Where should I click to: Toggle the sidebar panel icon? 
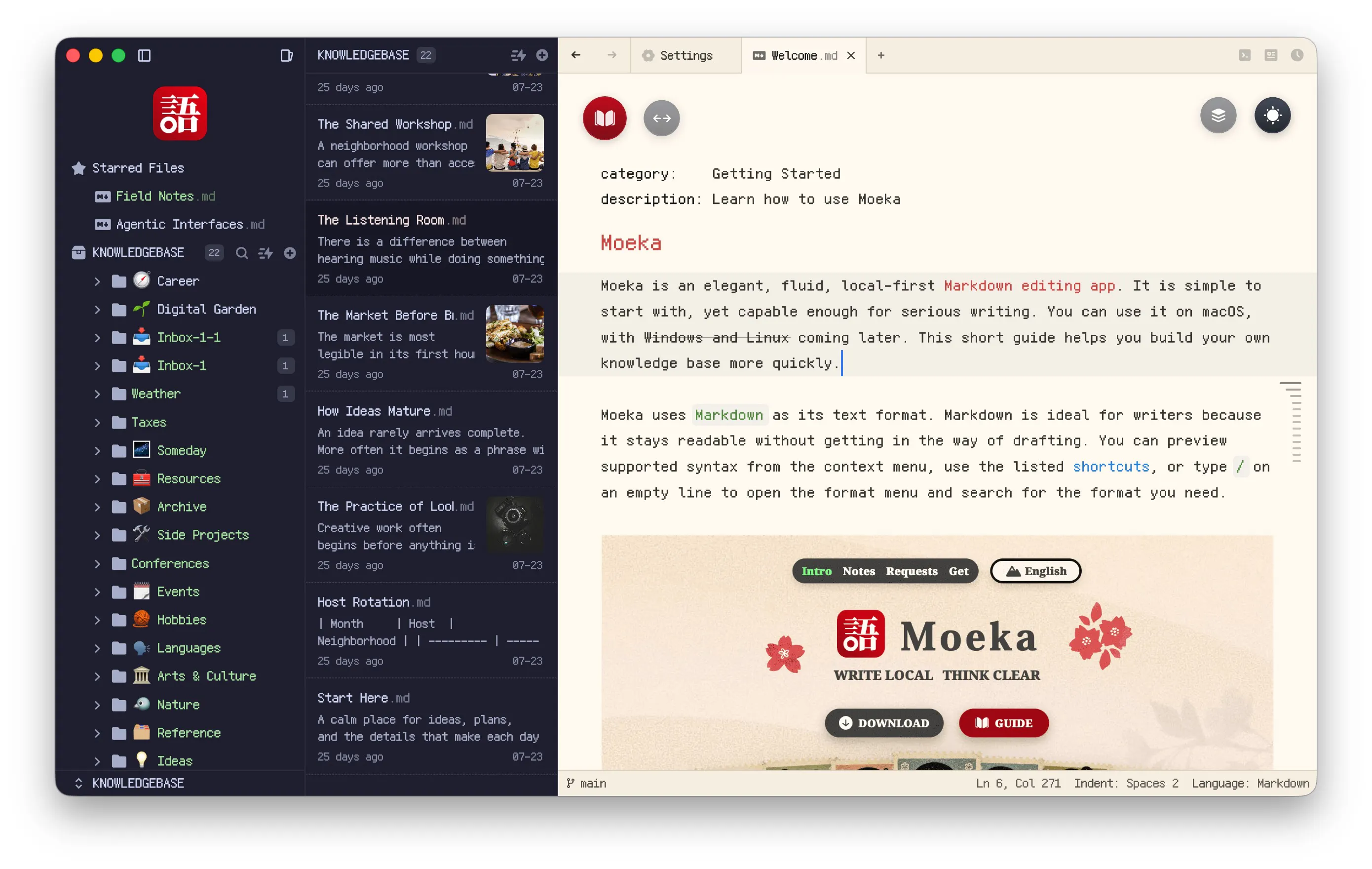144,55
